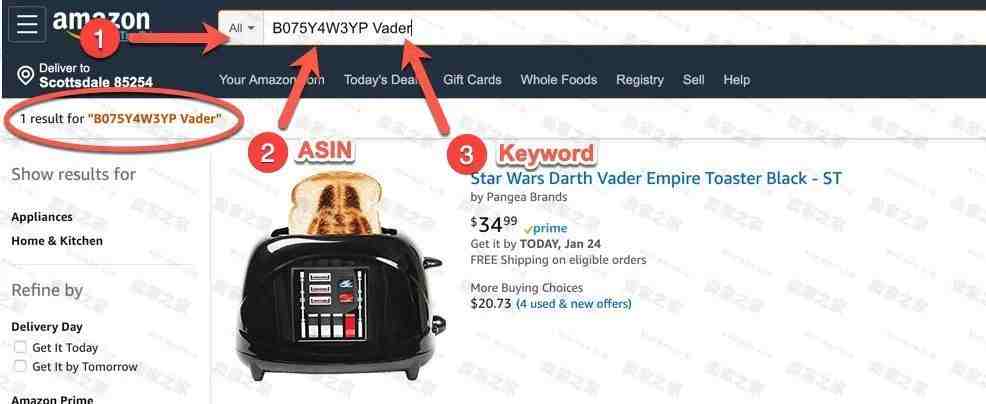View the 4 used & new offers
986x404 pixels.
point(573,304)
